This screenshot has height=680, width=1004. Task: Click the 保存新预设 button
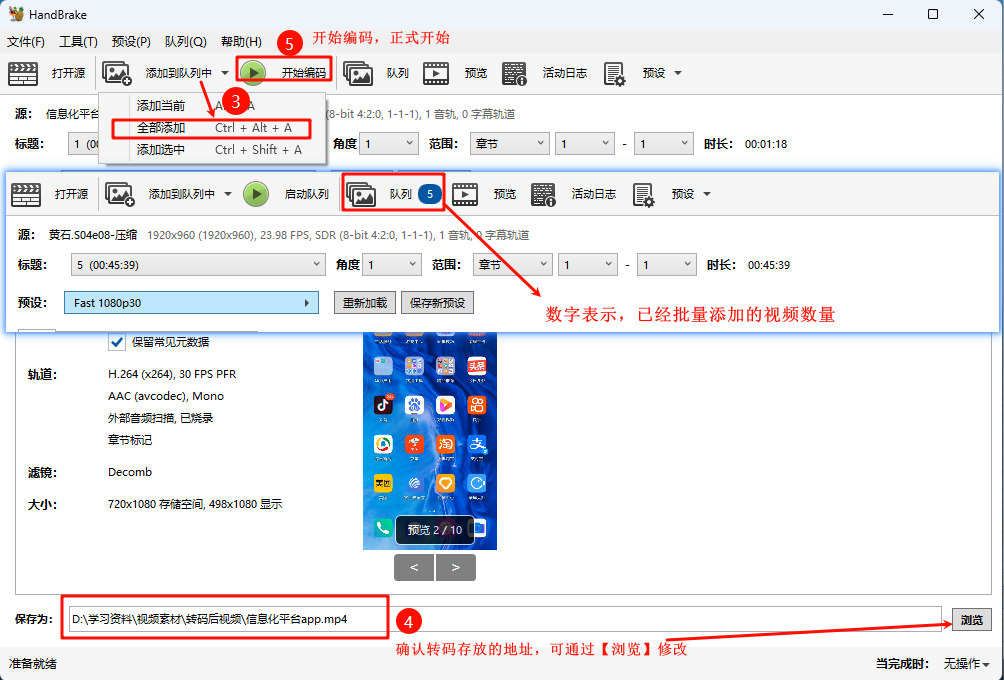point(437,303)
